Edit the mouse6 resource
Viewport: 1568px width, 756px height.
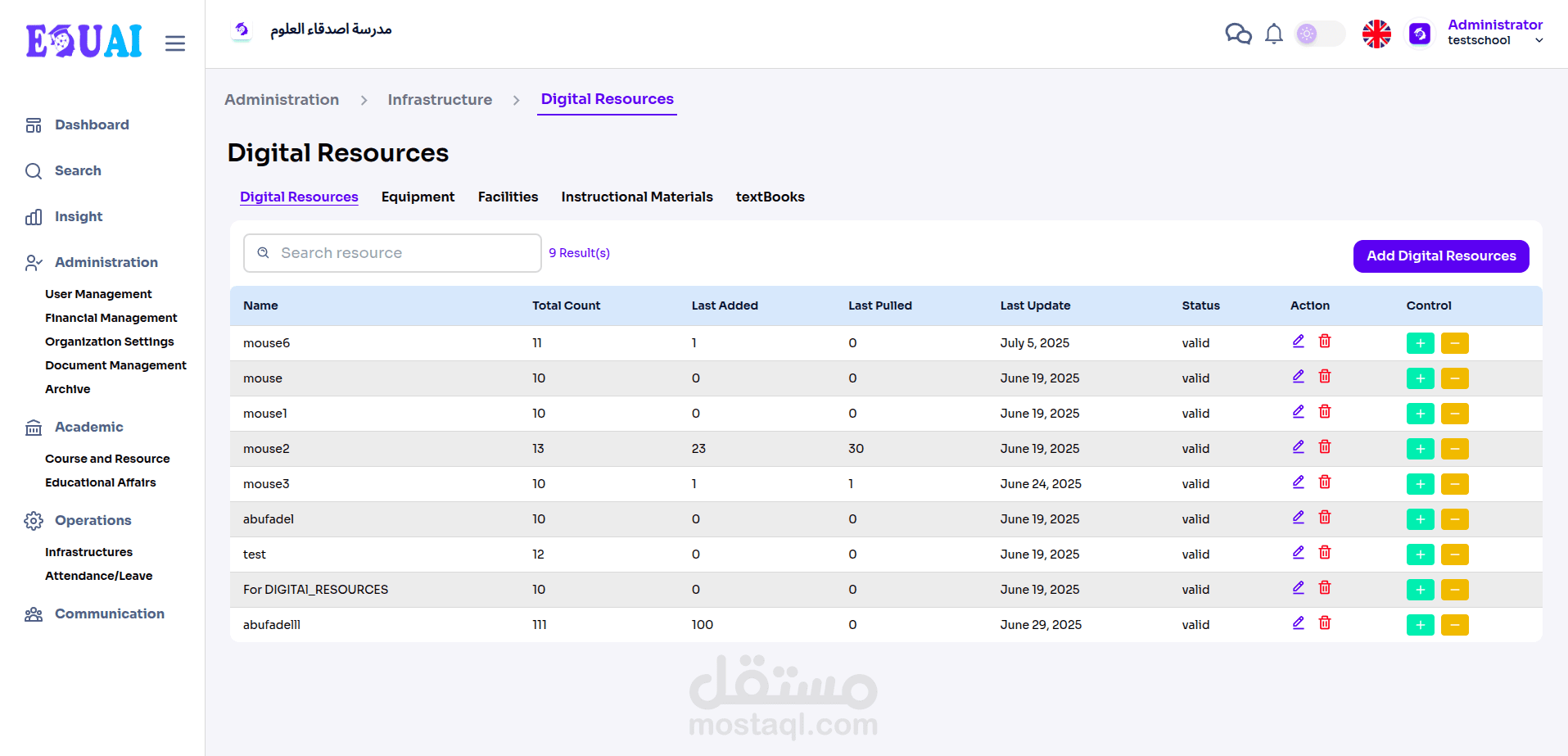tap(1298, 342)
